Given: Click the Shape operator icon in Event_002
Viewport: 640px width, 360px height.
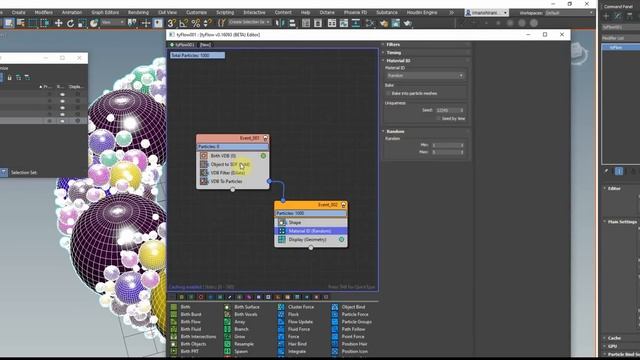Looking at the screenshot, I should (282, 222).
